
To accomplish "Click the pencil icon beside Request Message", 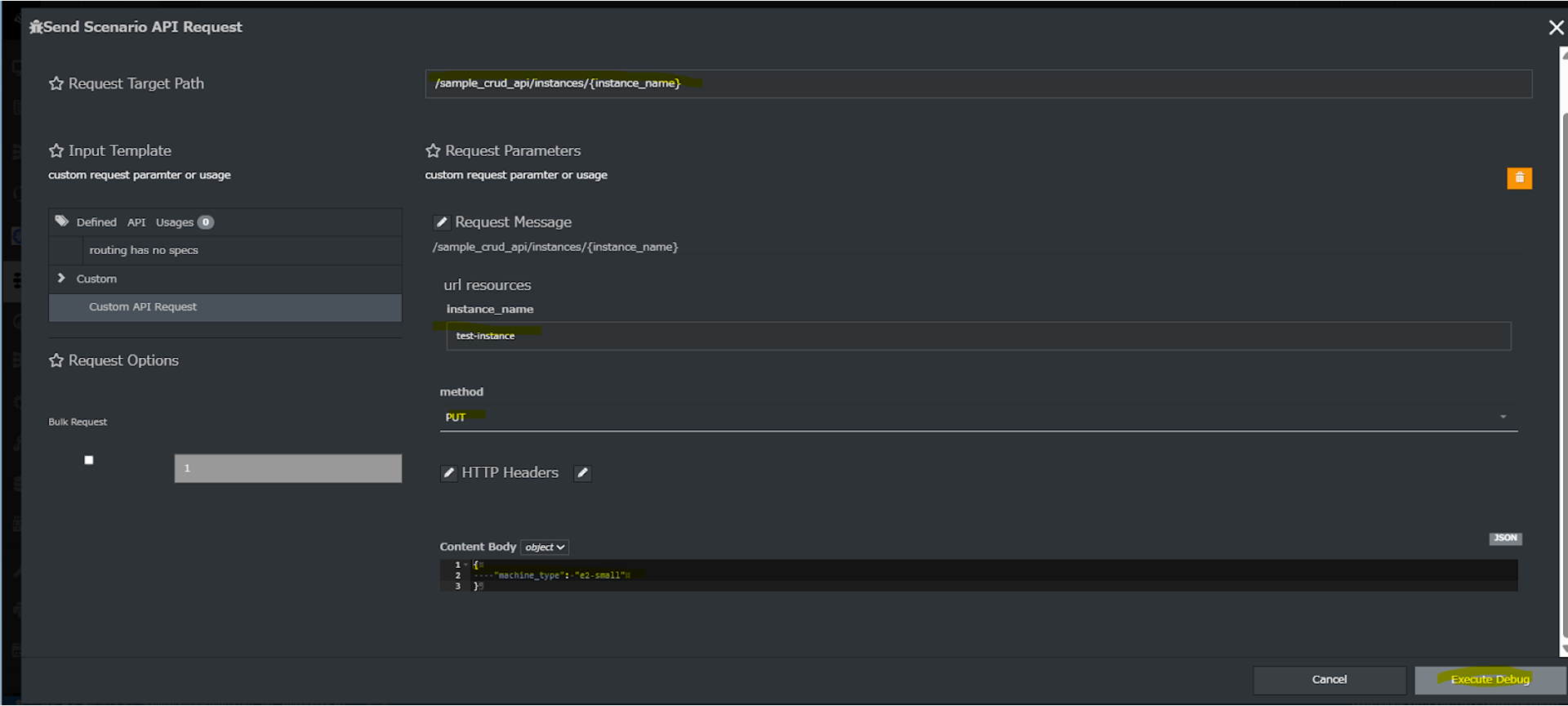I will point(442,222).
